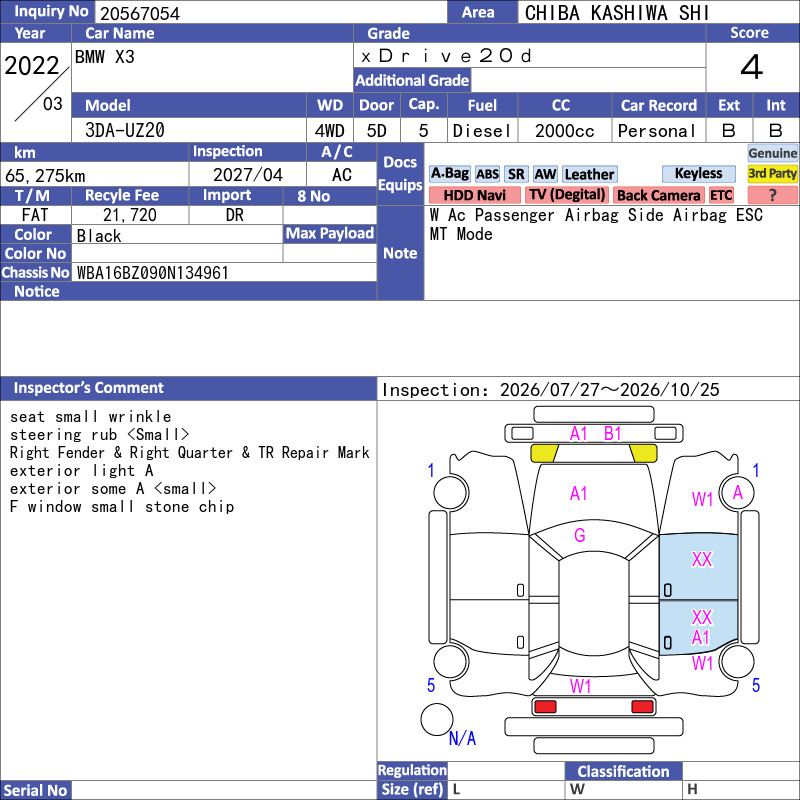Click the mileage 65,275km

(x=45, y=176)
